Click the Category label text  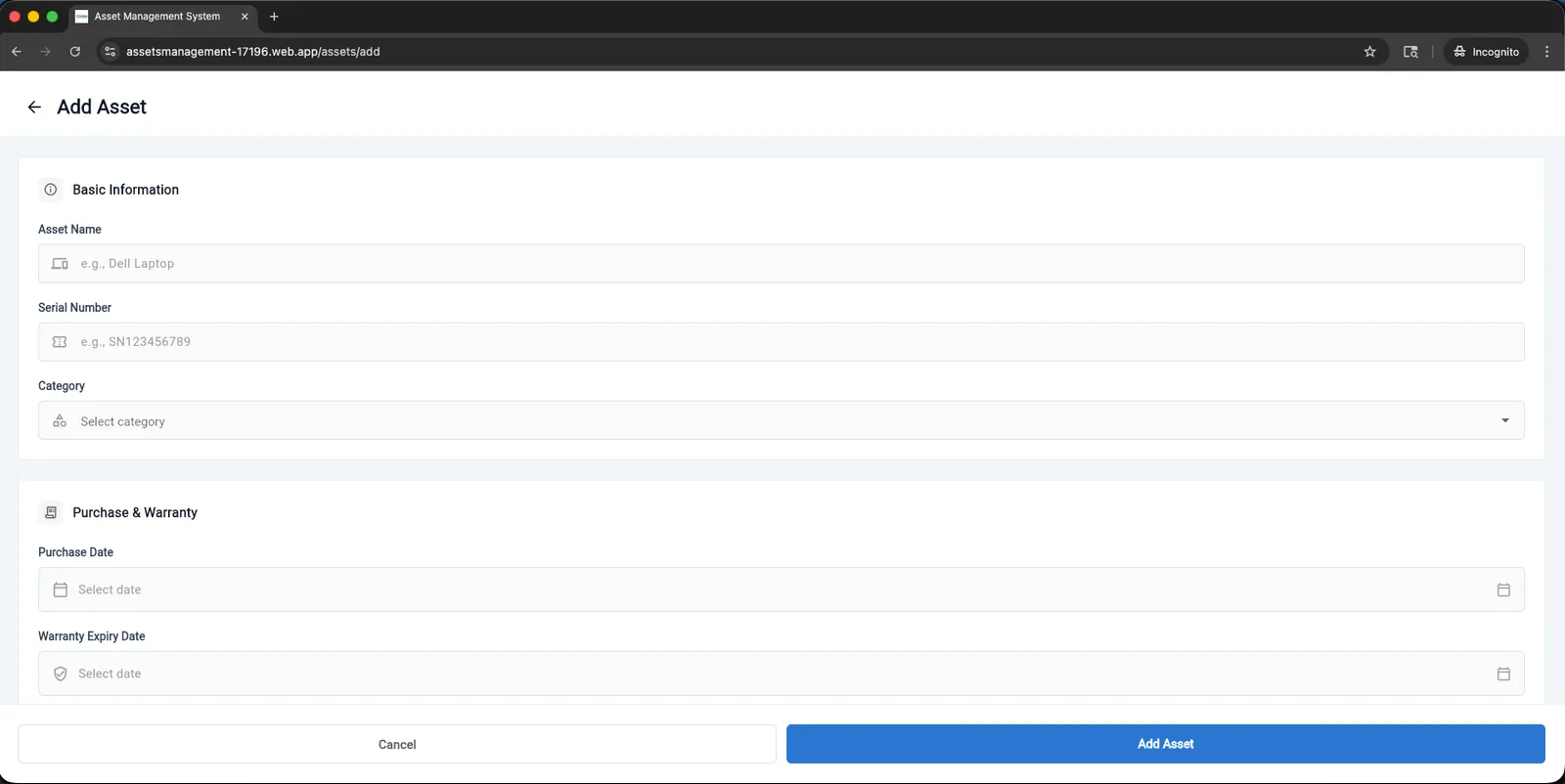62,386
